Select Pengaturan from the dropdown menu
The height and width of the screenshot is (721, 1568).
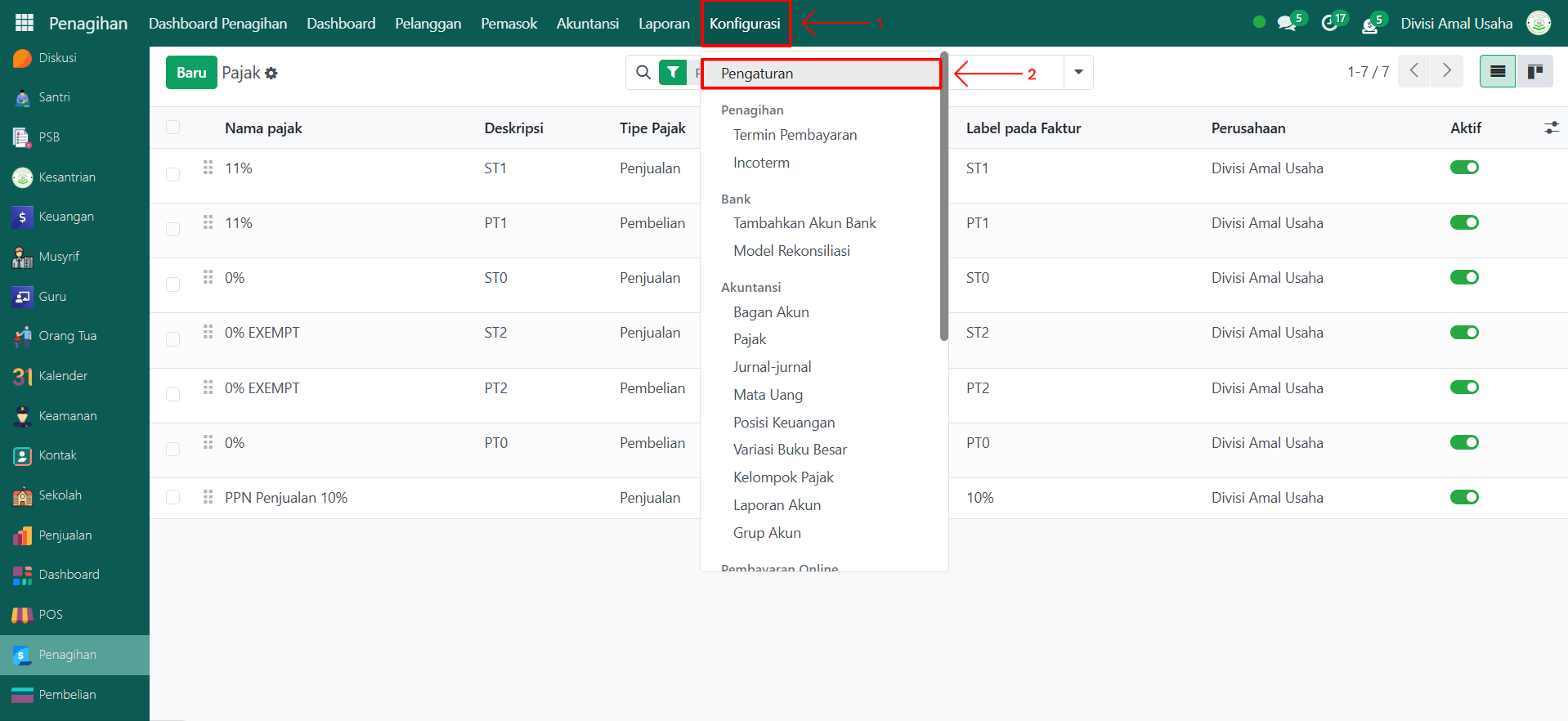757,74
